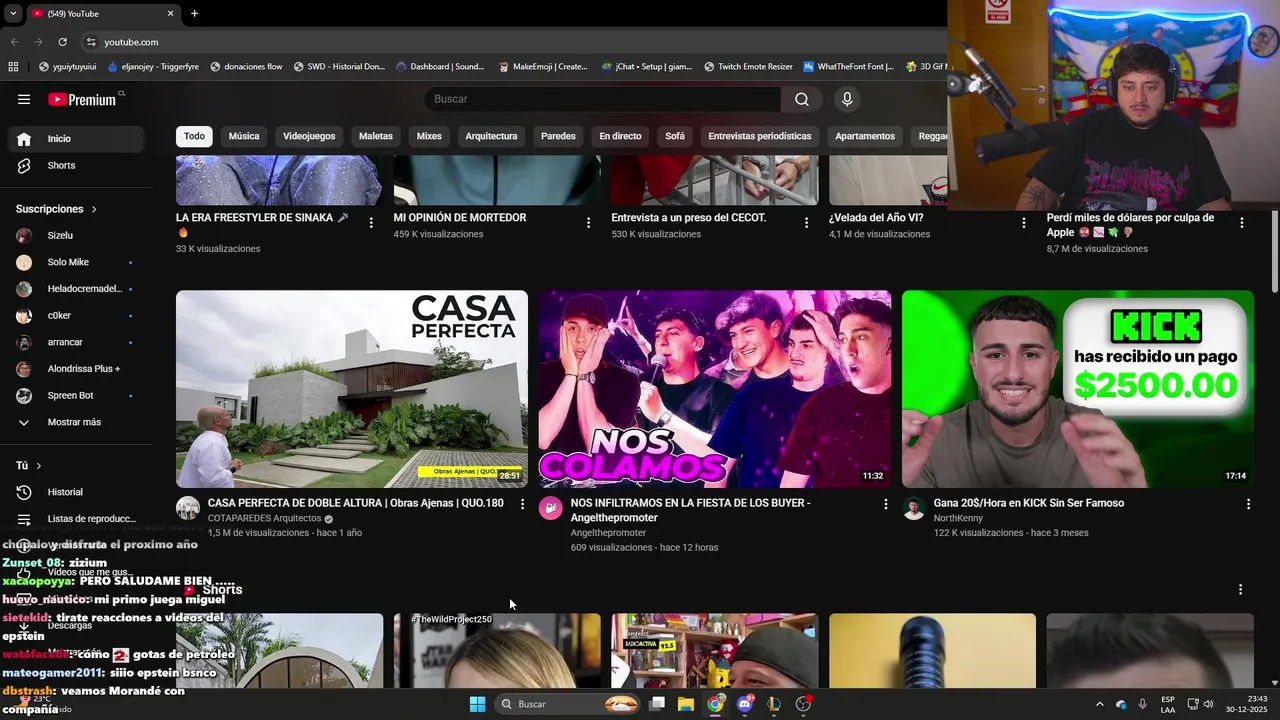Click the YouTube search input field

pyautogui.click(x=603, y=99)
